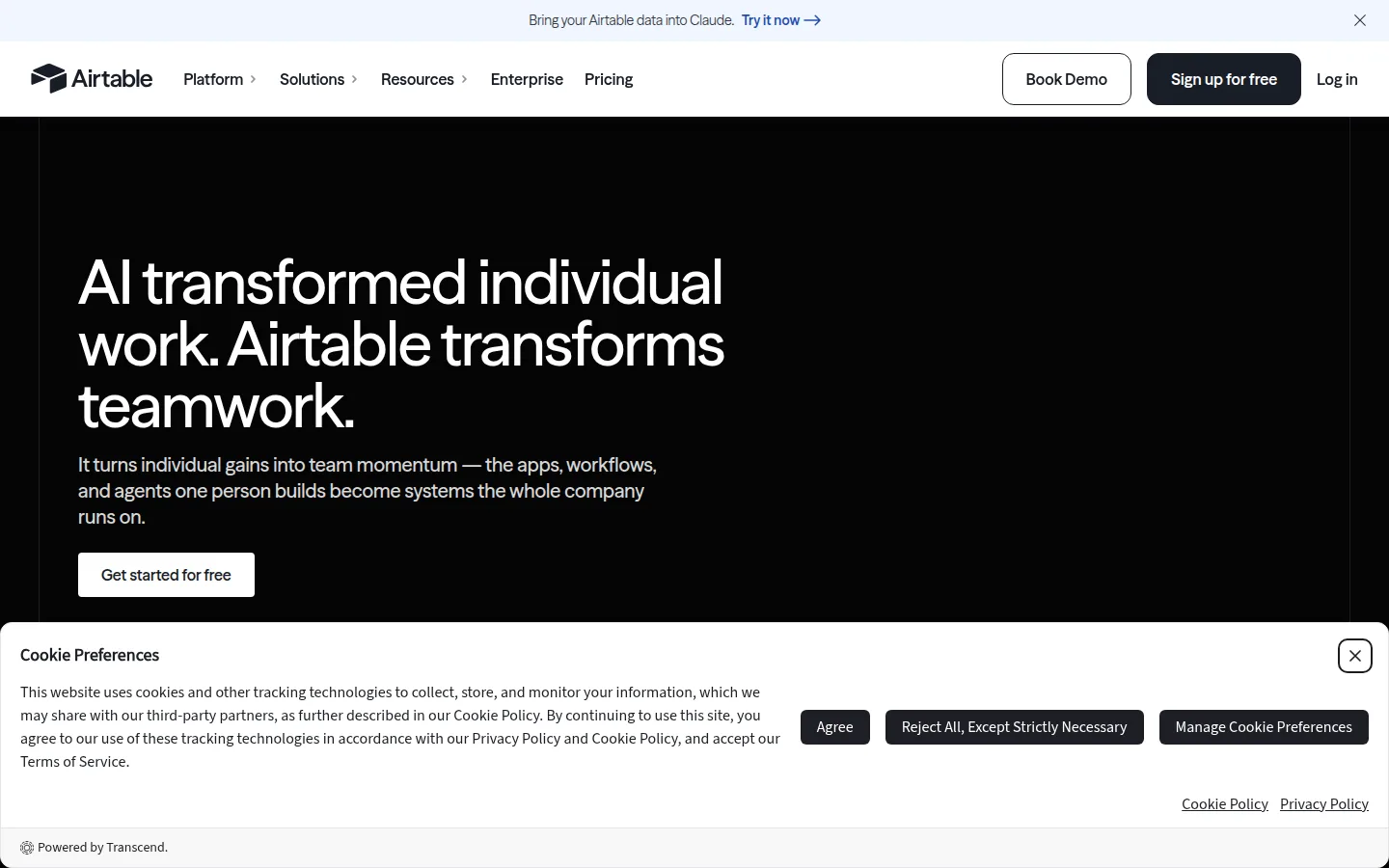Viewport: 1389px width, 868px height.
Task: Open the Privacy Policy link
Action: (1324, 804)
